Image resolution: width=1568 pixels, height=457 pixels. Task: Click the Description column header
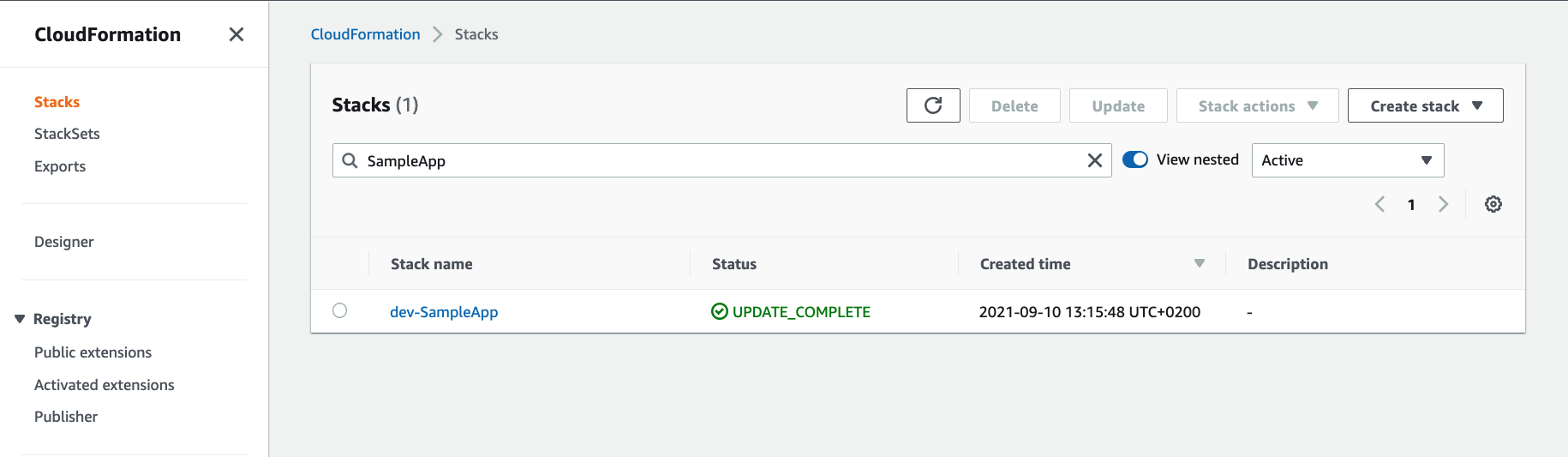(1288, 264)
